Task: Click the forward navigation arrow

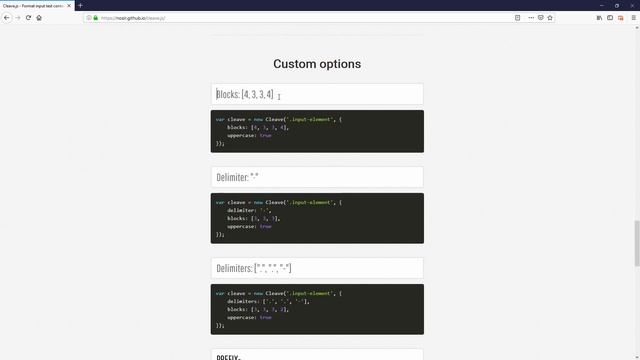Action: [x=18, y=18]
